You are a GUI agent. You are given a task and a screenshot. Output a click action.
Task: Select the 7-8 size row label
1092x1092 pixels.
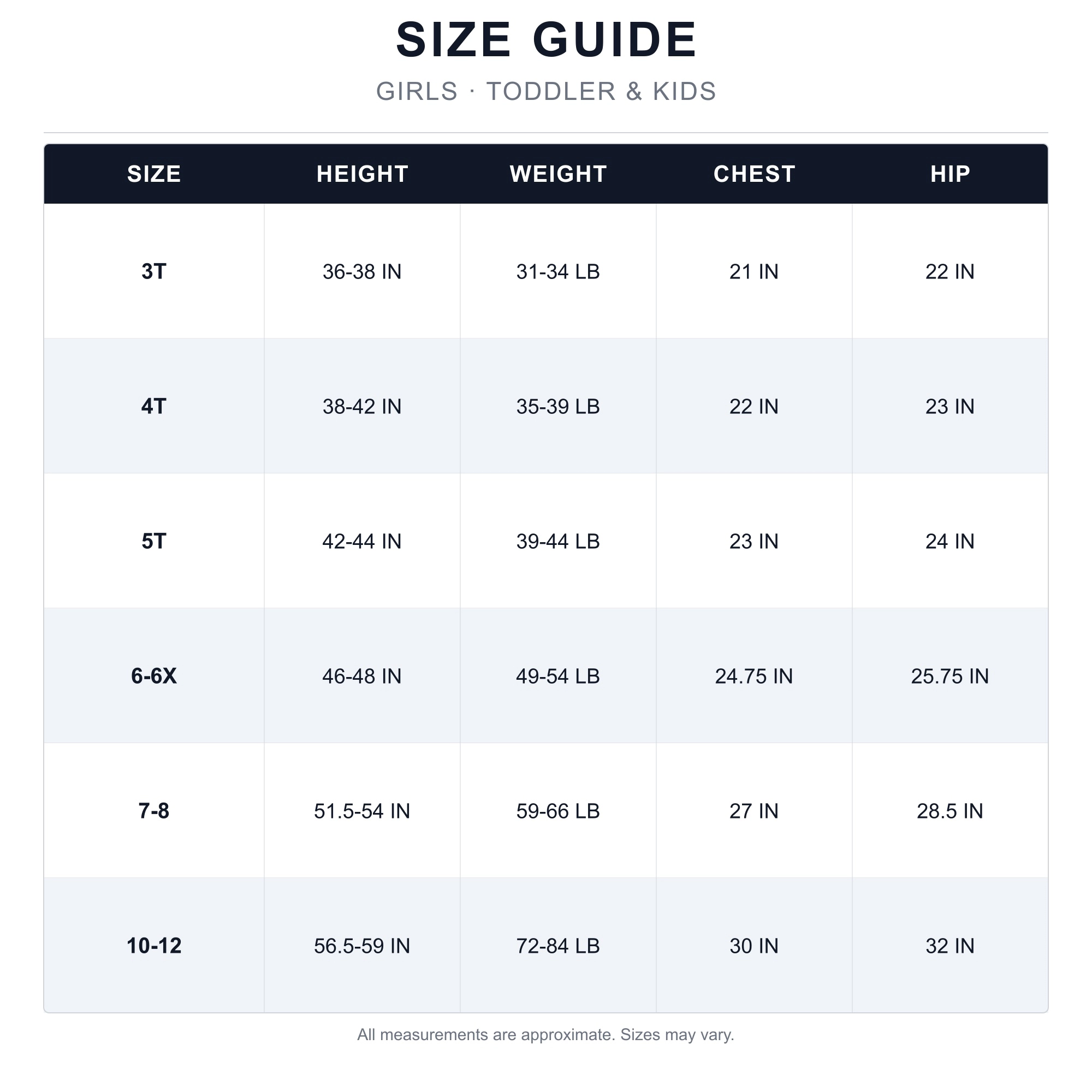(x=154, y=811)
